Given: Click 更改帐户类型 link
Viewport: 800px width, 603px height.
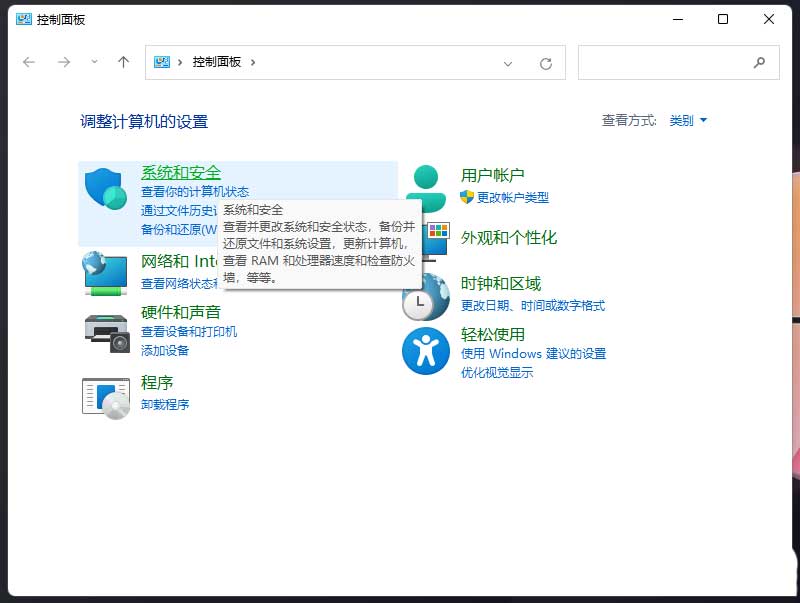Looking at the screenshot, I should pyautogui.click(x=512, y=198).
